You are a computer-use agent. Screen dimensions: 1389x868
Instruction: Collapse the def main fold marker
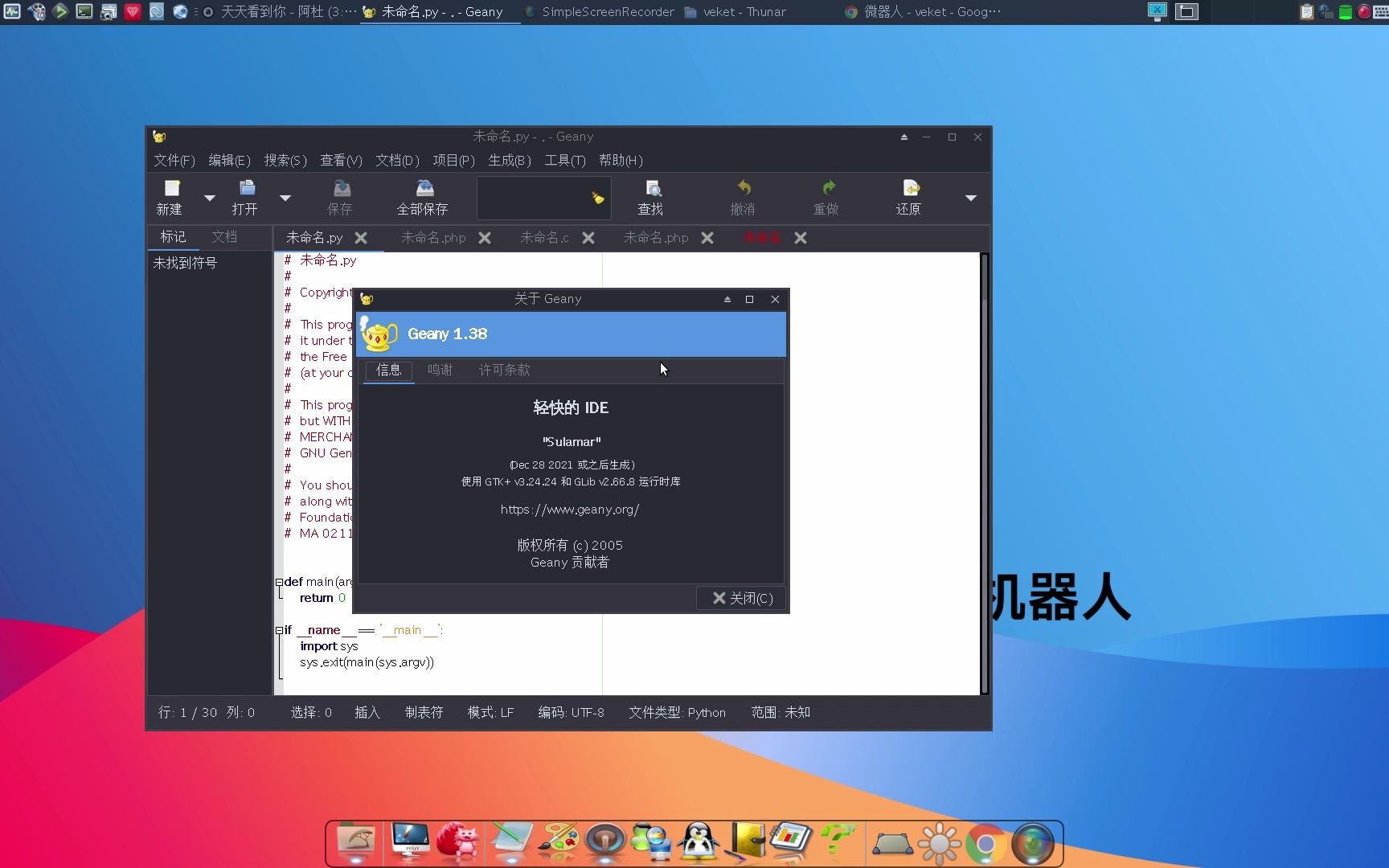point(279,582)
